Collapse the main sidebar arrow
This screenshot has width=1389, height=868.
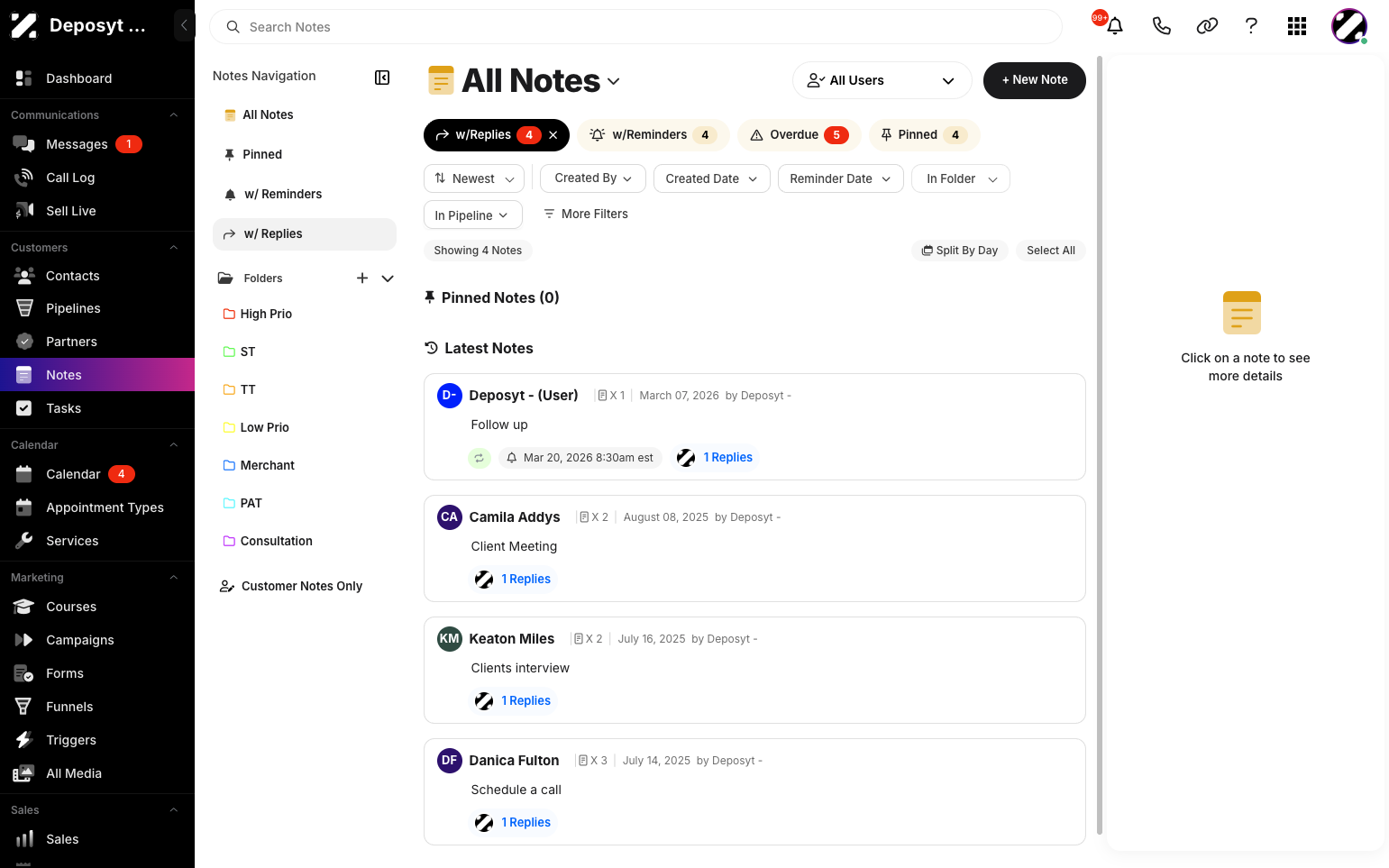coord(184,25)
